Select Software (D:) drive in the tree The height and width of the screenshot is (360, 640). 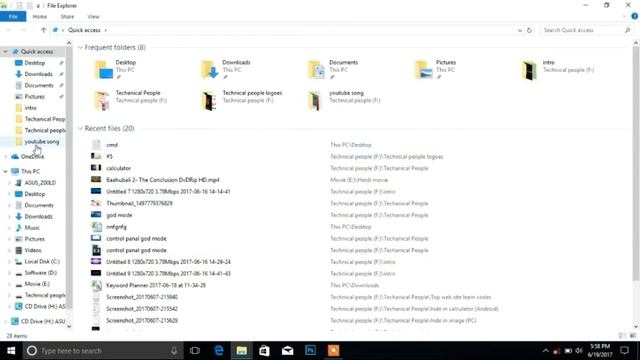click(40, 273)
